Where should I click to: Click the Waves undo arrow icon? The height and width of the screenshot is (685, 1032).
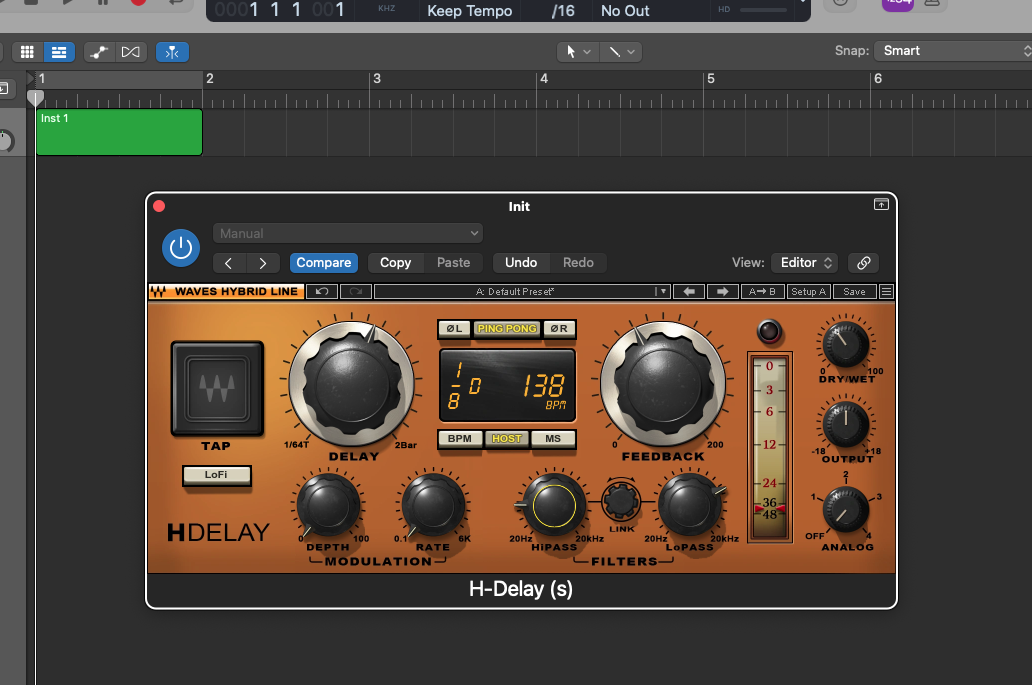tap(322, 292)
